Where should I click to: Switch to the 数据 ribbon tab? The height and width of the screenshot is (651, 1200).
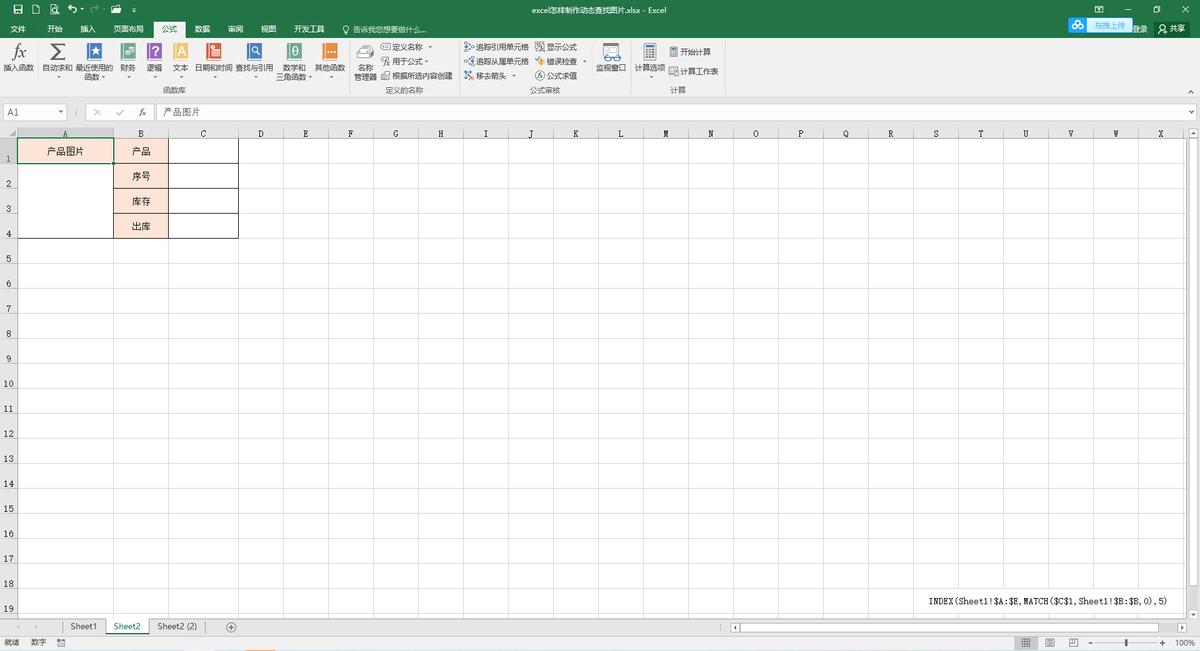[x=202, y=29]
